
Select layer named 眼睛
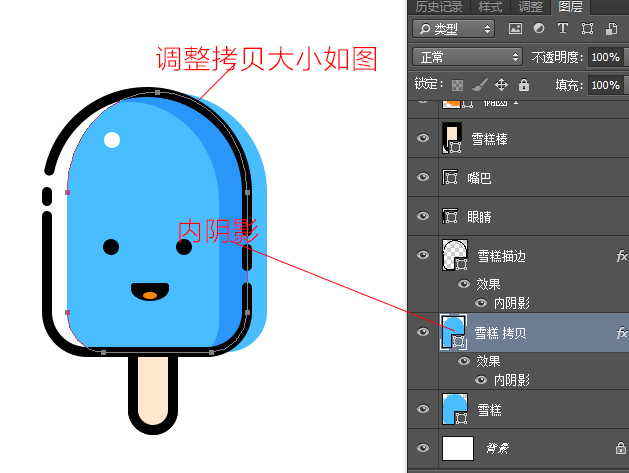(479, 217)
